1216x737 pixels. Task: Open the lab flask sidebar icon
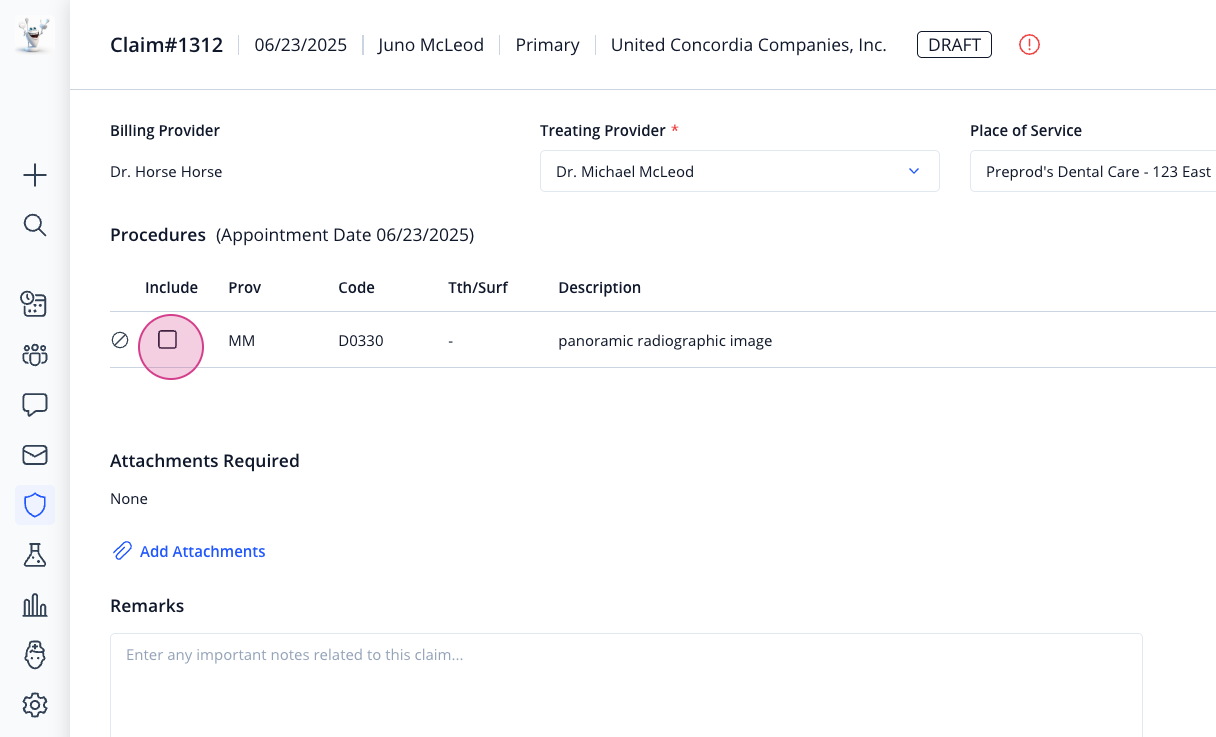coord(35,555)
